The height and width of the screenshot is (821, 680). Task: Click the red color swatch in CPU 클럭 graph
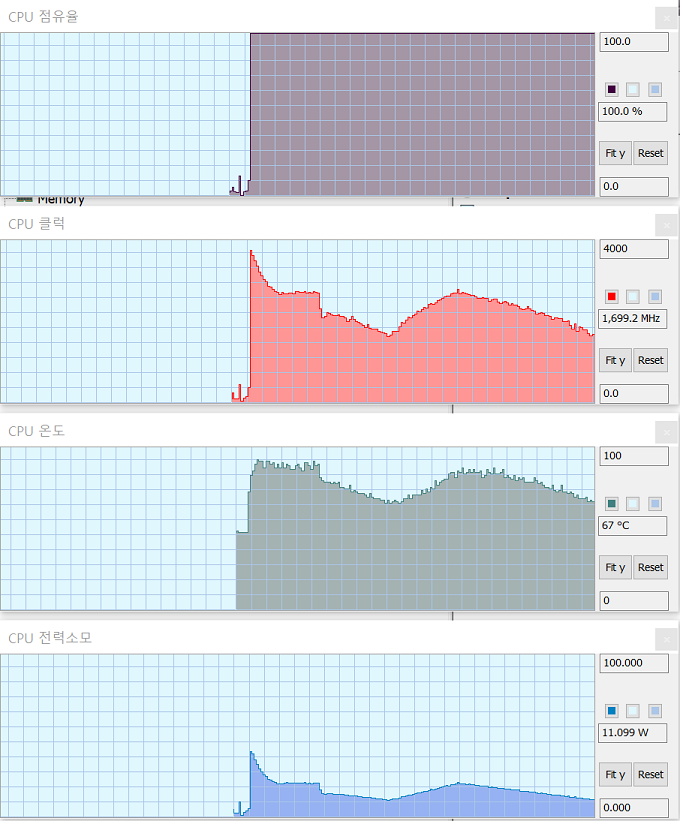(611, 297)
